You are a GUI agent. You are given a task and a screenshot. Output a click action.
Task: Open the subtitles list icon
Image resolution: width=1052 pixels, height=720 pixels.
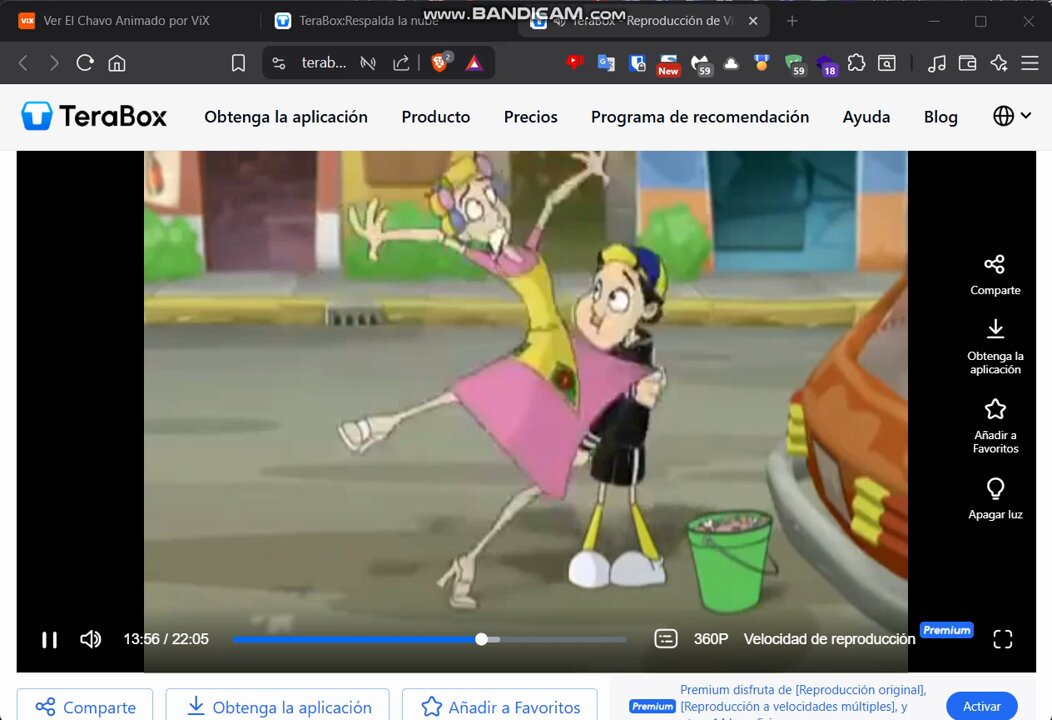click(666, 639)
